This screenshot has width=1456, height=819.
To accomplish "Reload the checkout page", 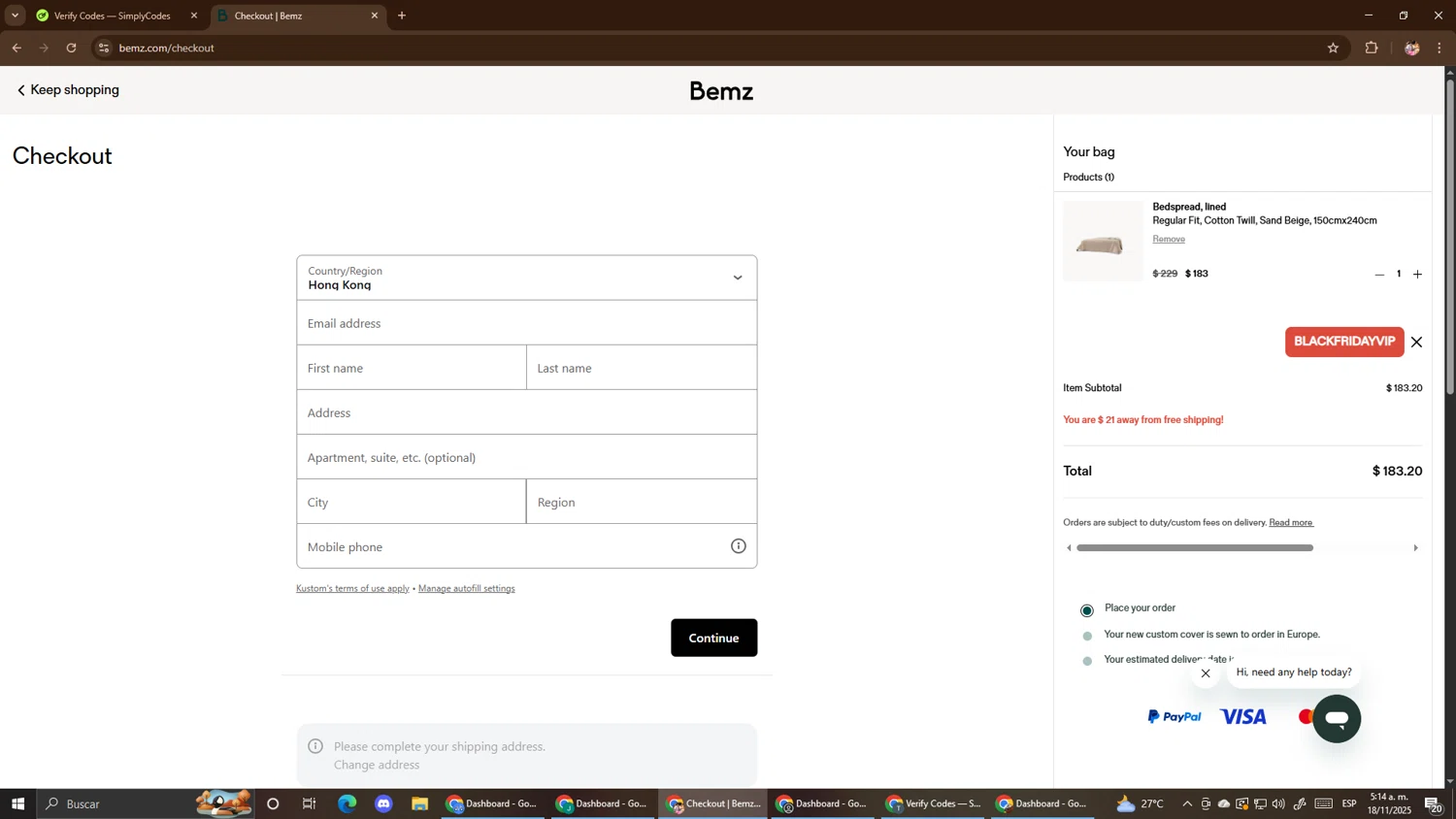I will point(71,48).
